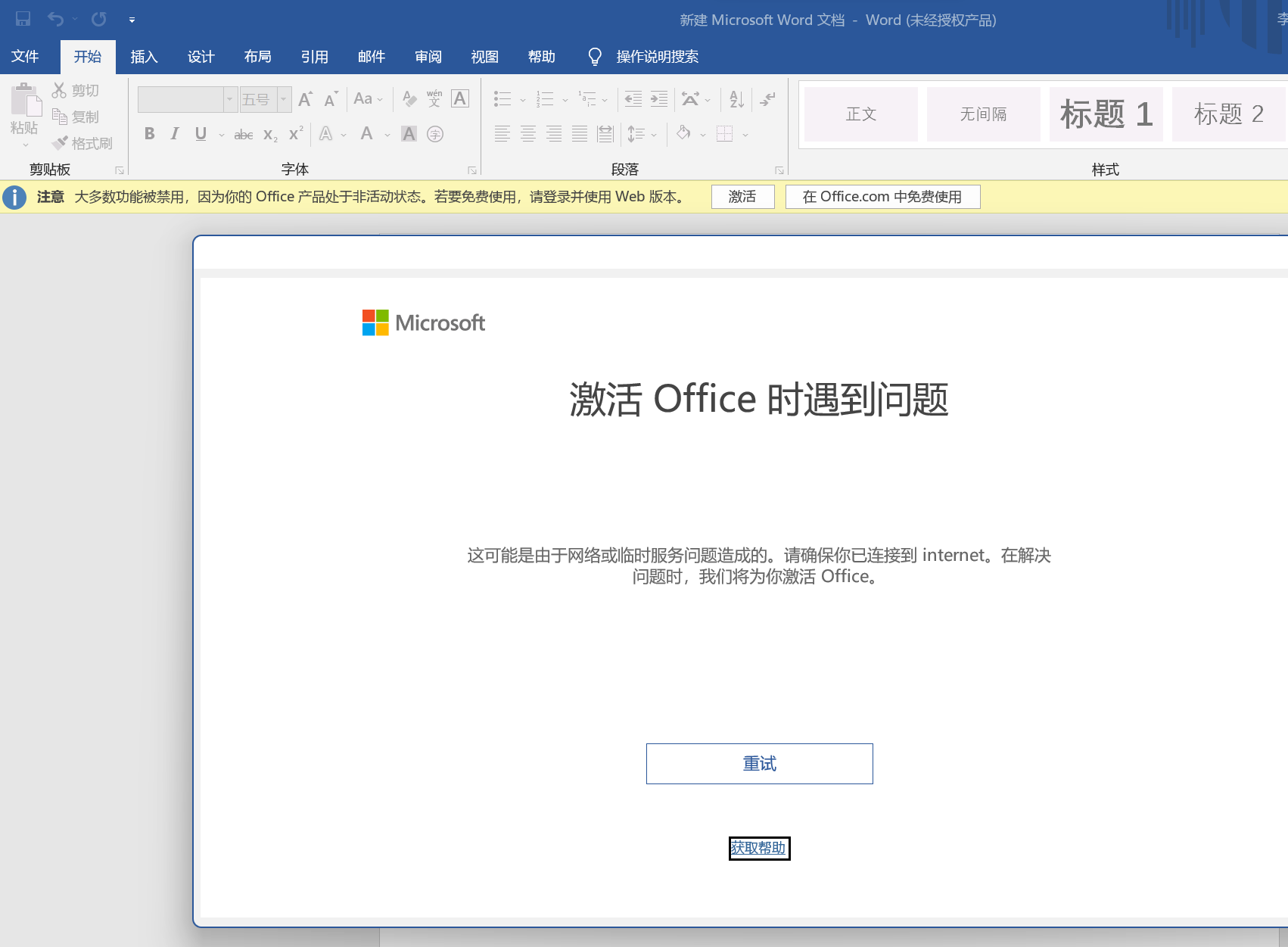Switch to the 插入 ribbon tab
1288x947 pixels.
[144, 57]
